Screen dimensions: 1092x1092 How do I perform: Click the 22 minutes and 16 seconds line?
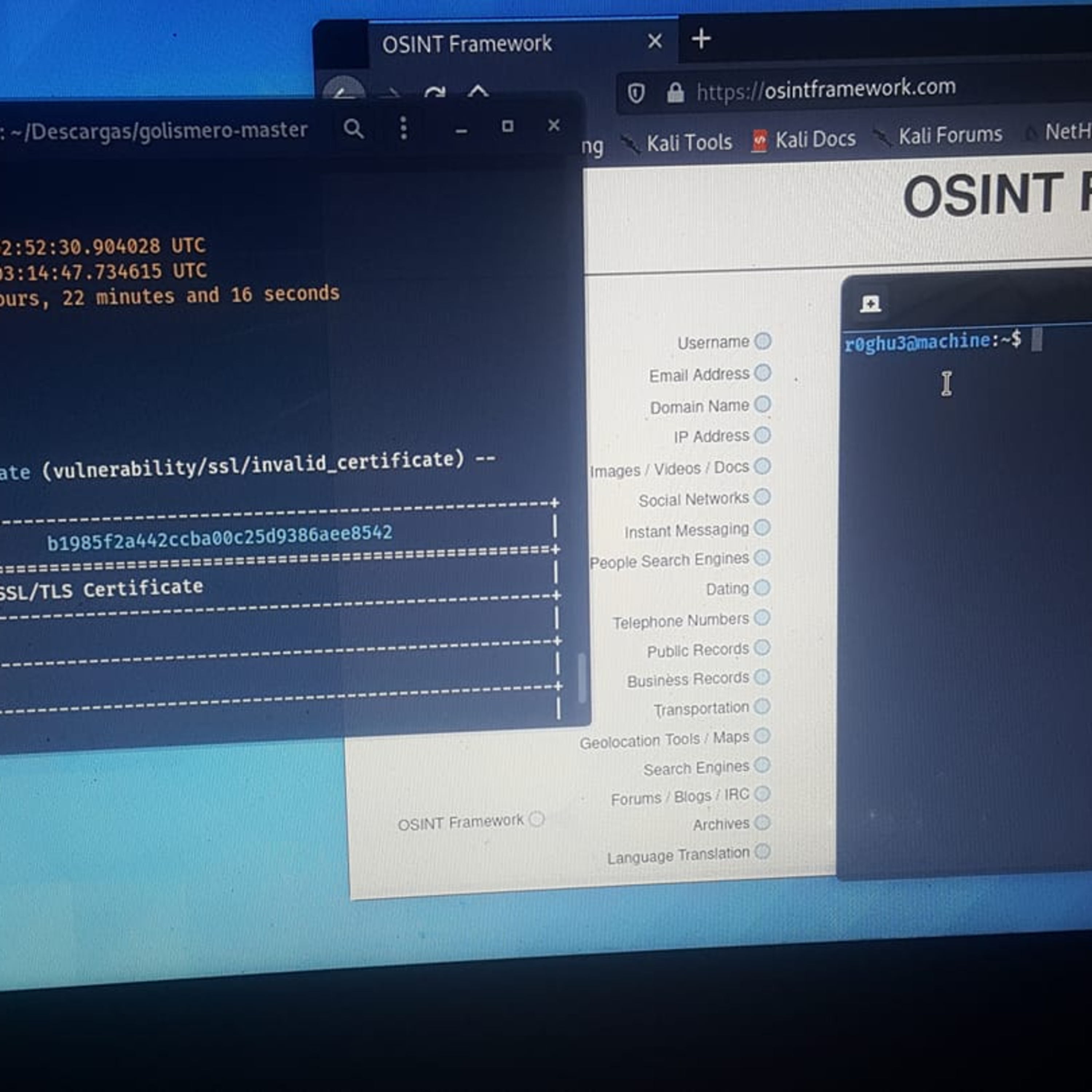pyautogui.click(x=170, y=296)
